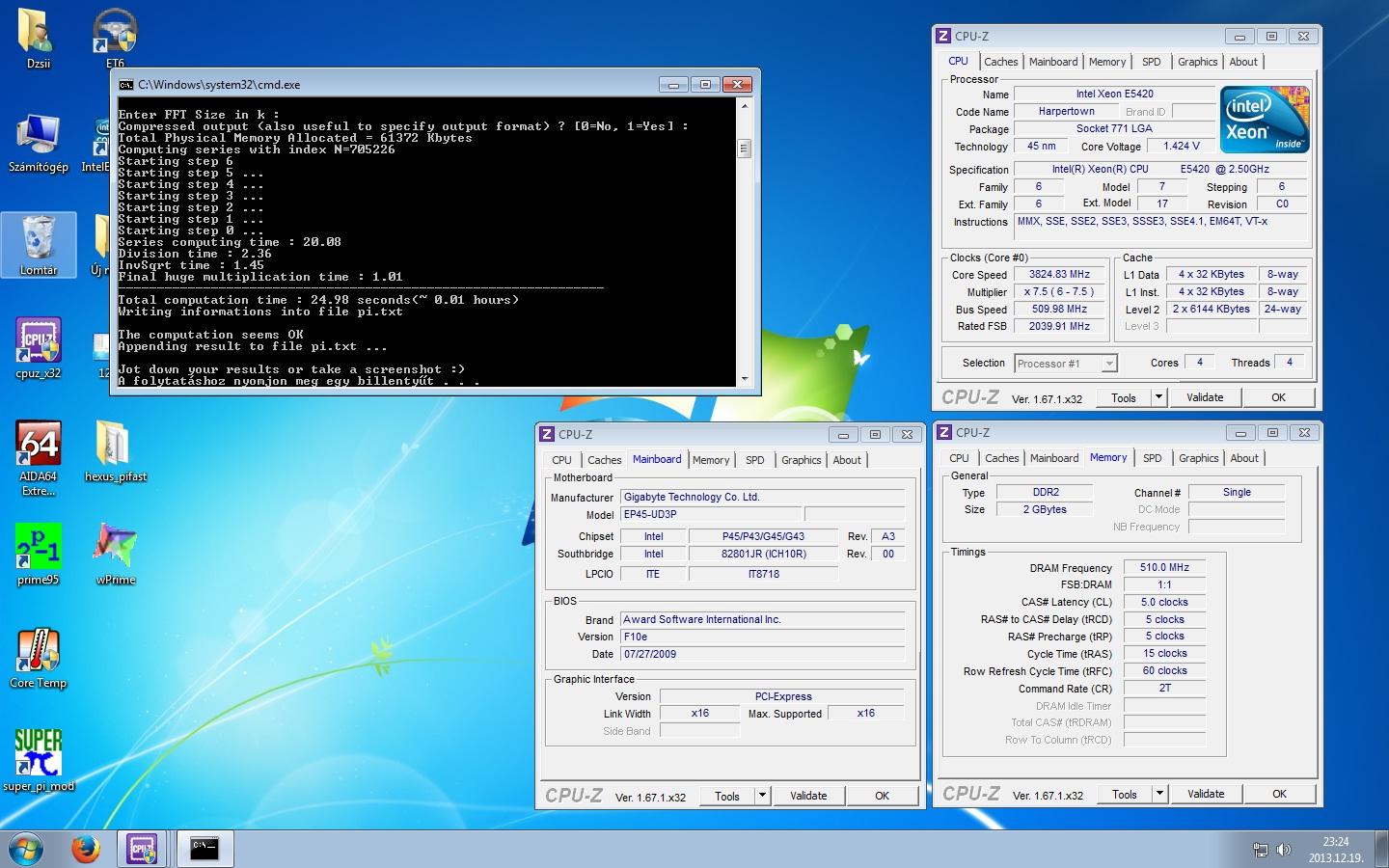Click CPU-Z icon in Memory window title
The image size is (1389, 868).
[944, 432]
